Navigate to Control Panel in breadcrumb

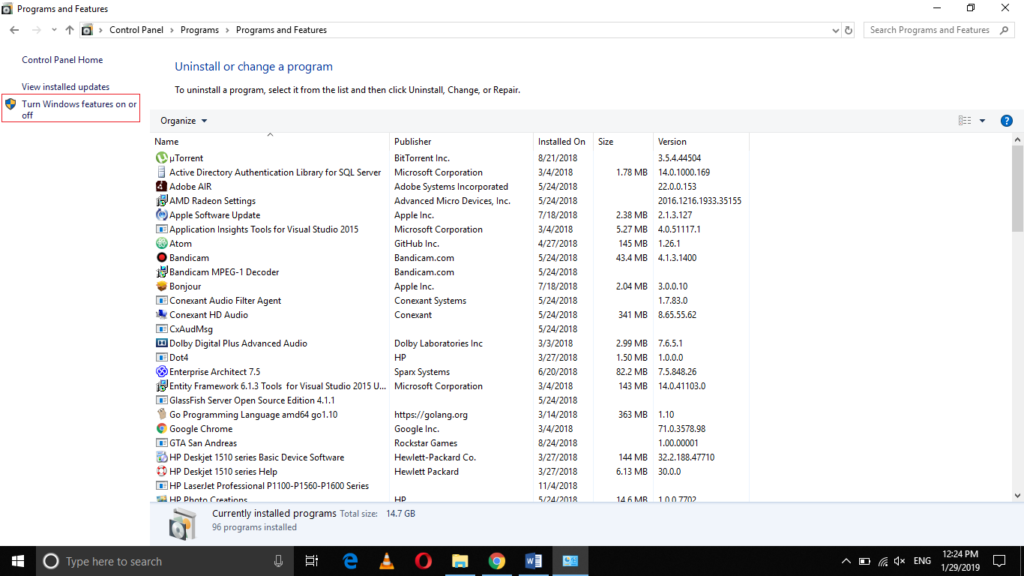click(136, 30)
